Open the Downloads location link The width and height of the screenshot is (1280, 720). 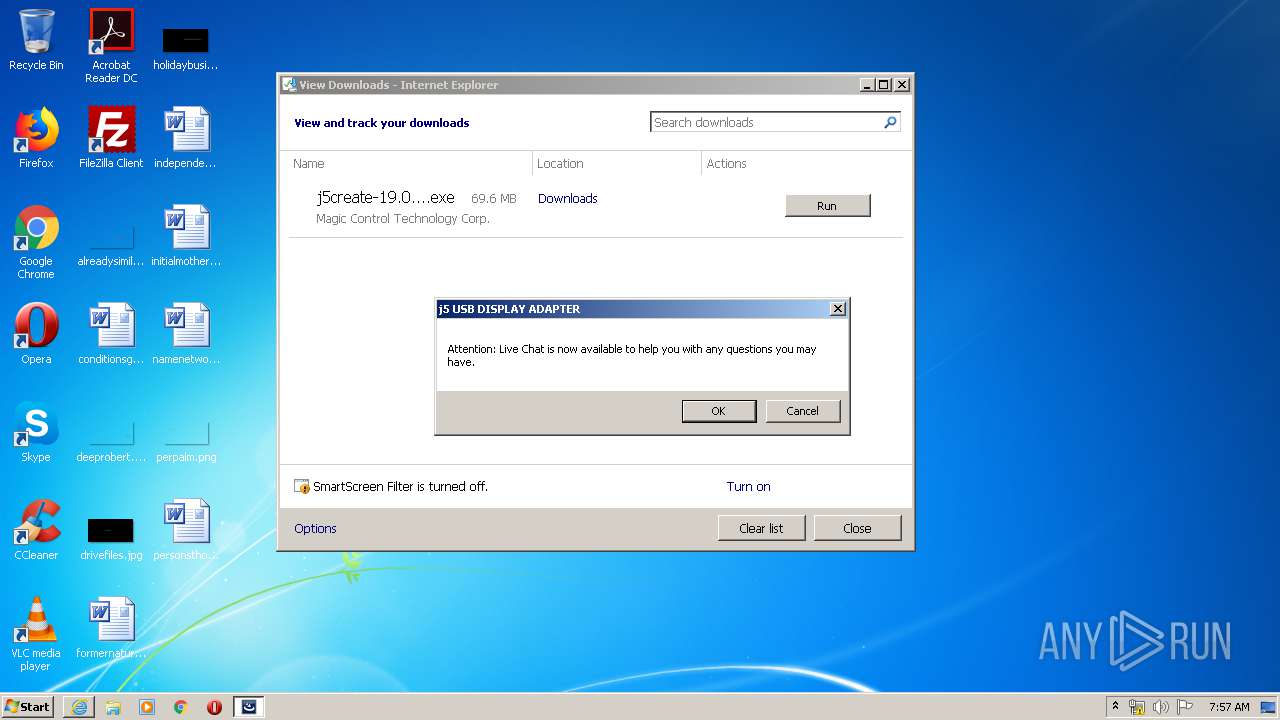(567, 198)
